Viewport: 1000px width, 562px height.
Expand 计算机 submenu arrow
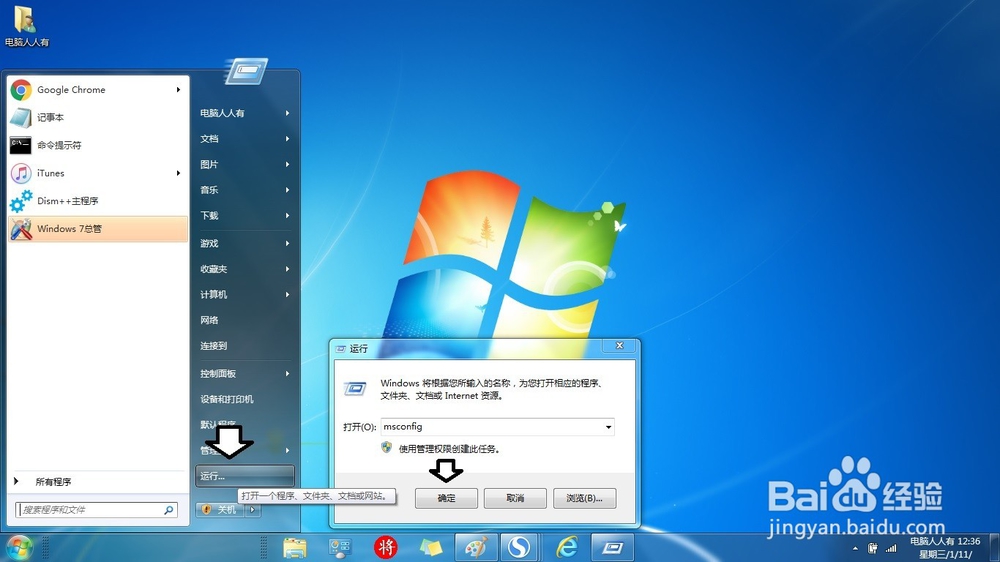[288, 294]
